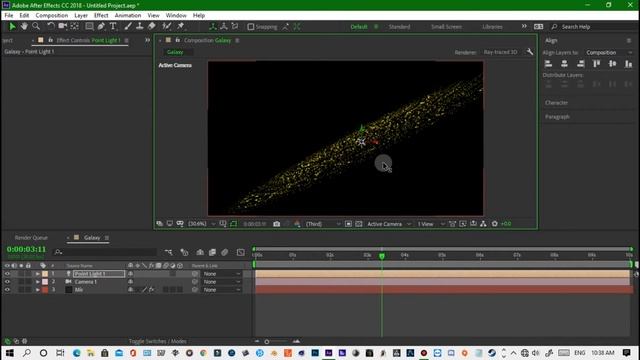Toggle transparency grid in viewer

tap(359, 224)
